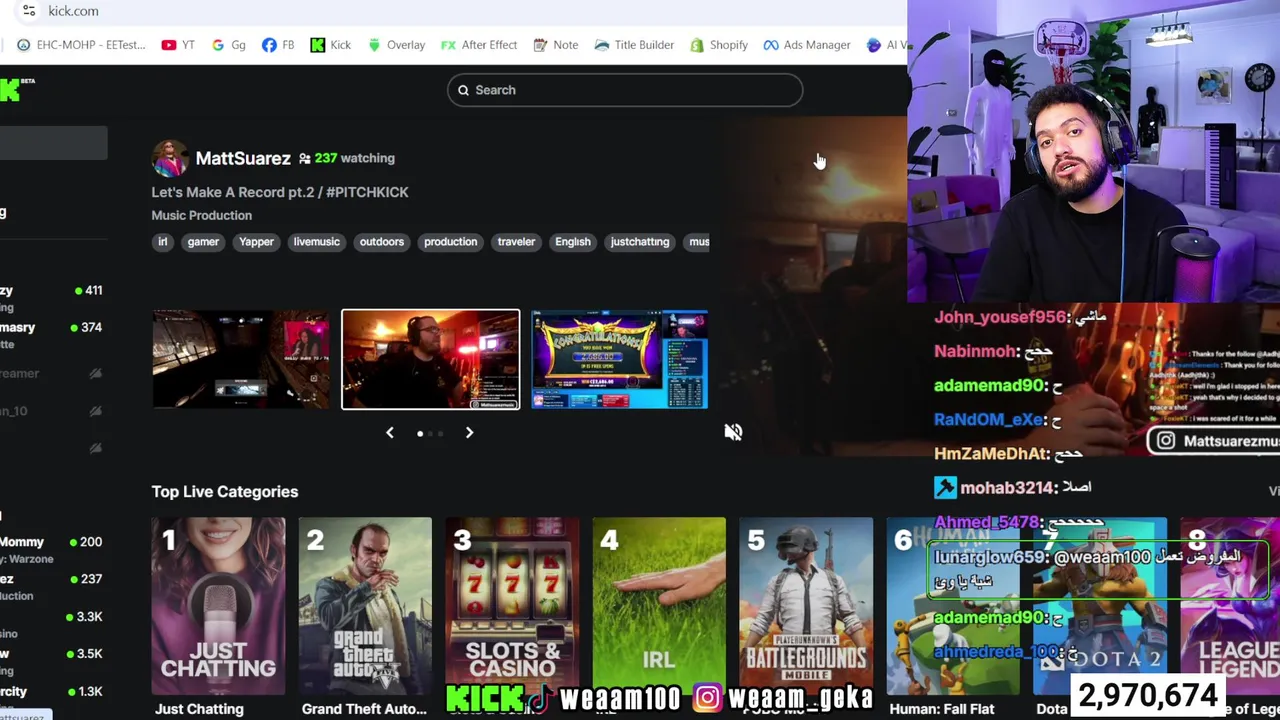Open the Just Chatting category card
Screen dimensions: 1280x720
click(x=218, y=605)
